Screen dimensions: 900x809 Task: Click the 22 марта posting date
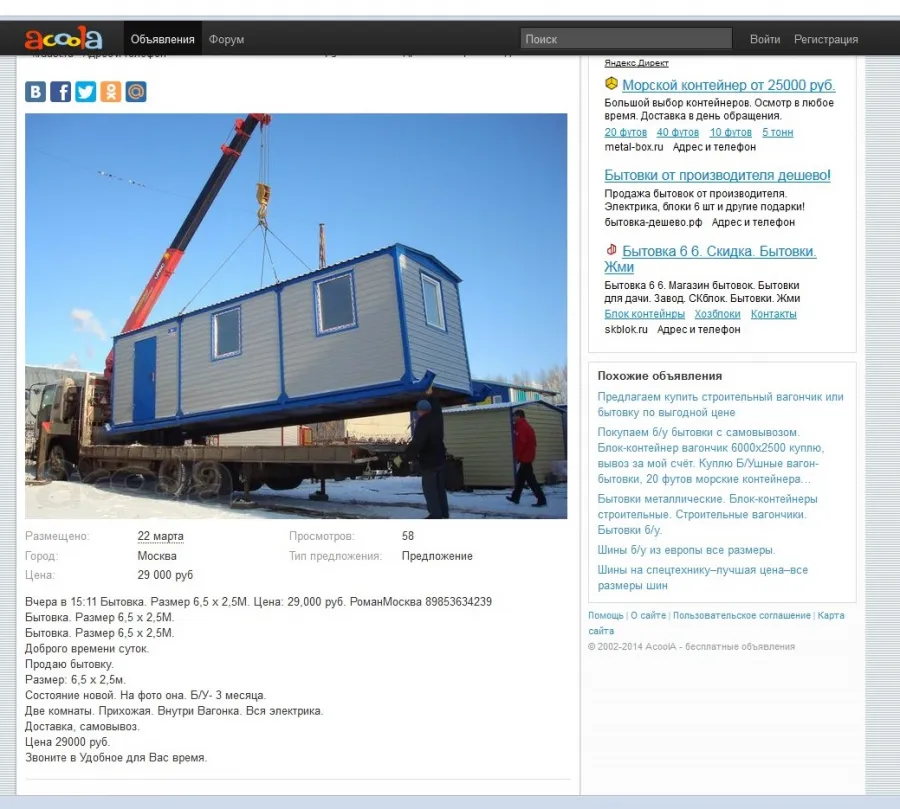pyautogui.click(x=160, y=536)
